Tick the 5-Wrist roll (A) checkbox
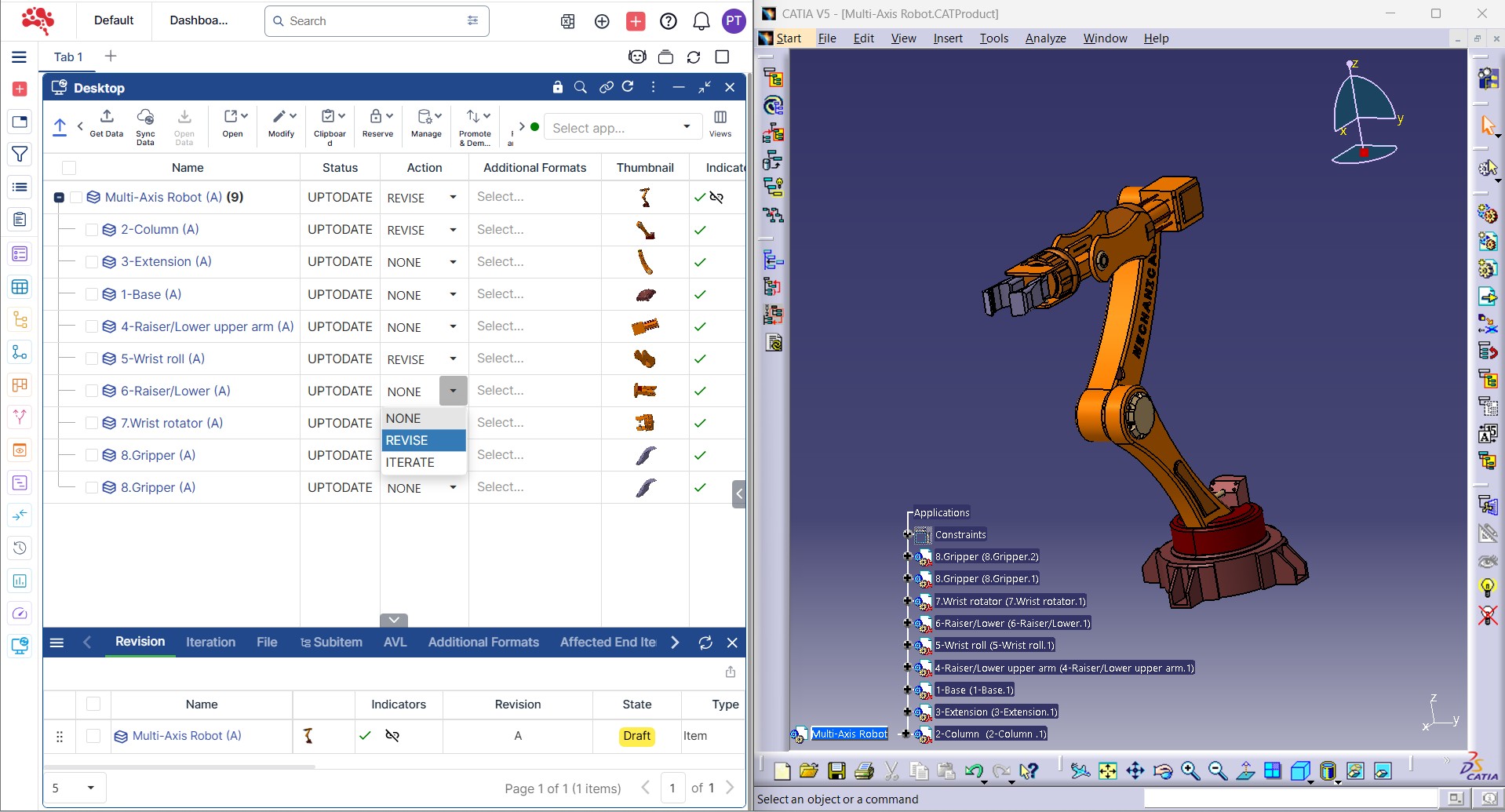Image resolution: width=1505 pixels, height=812 pixels. click(x=92, y=359)
